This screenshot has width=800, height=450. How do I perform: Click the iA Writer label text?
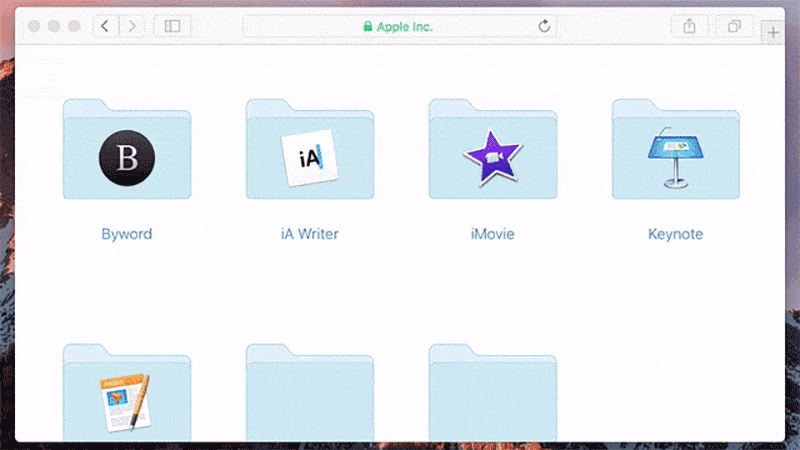coord(310,234)
